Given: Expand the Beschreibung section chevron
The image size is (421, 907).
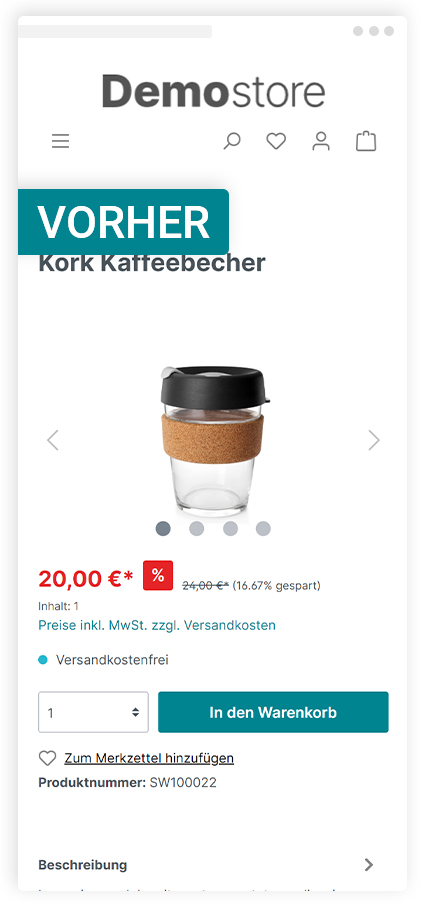Looking at the screenshot, I should 369,865.
